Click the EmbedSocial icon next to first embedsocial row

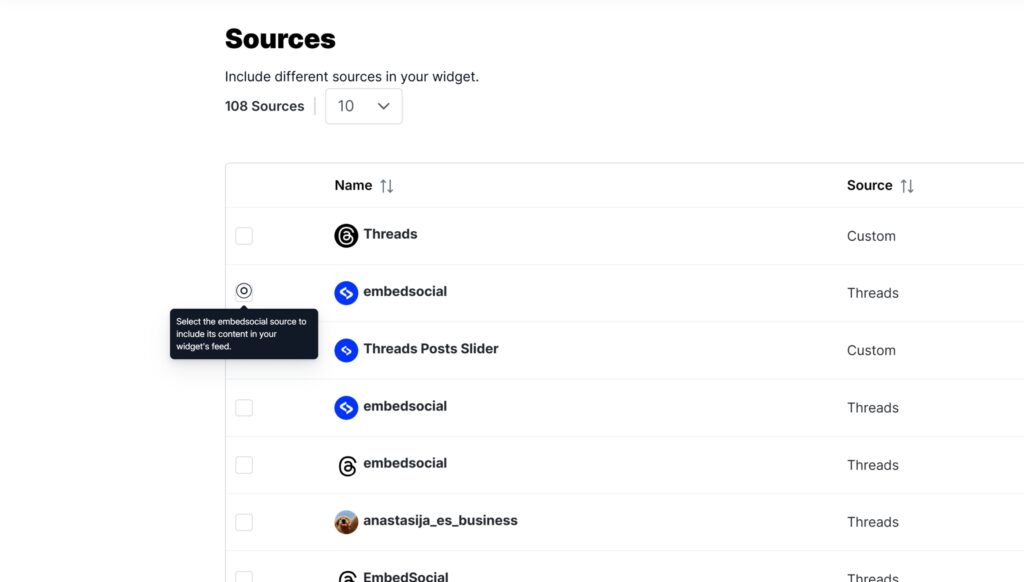pyautogui.click(x=345, y=293)
